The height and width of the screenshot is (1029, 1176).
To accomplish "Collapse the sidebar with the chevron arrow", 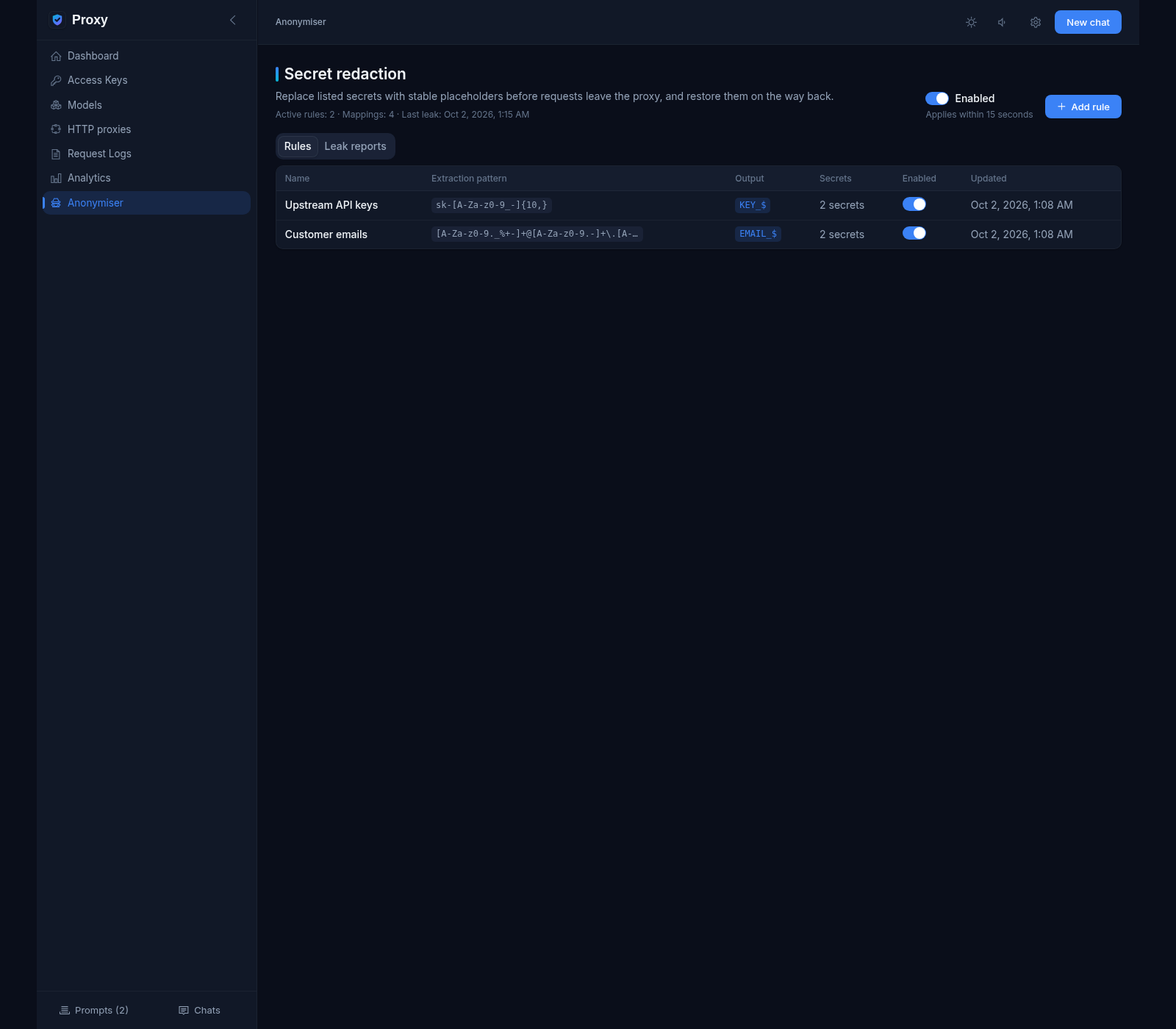I will (x=233, y=20).
